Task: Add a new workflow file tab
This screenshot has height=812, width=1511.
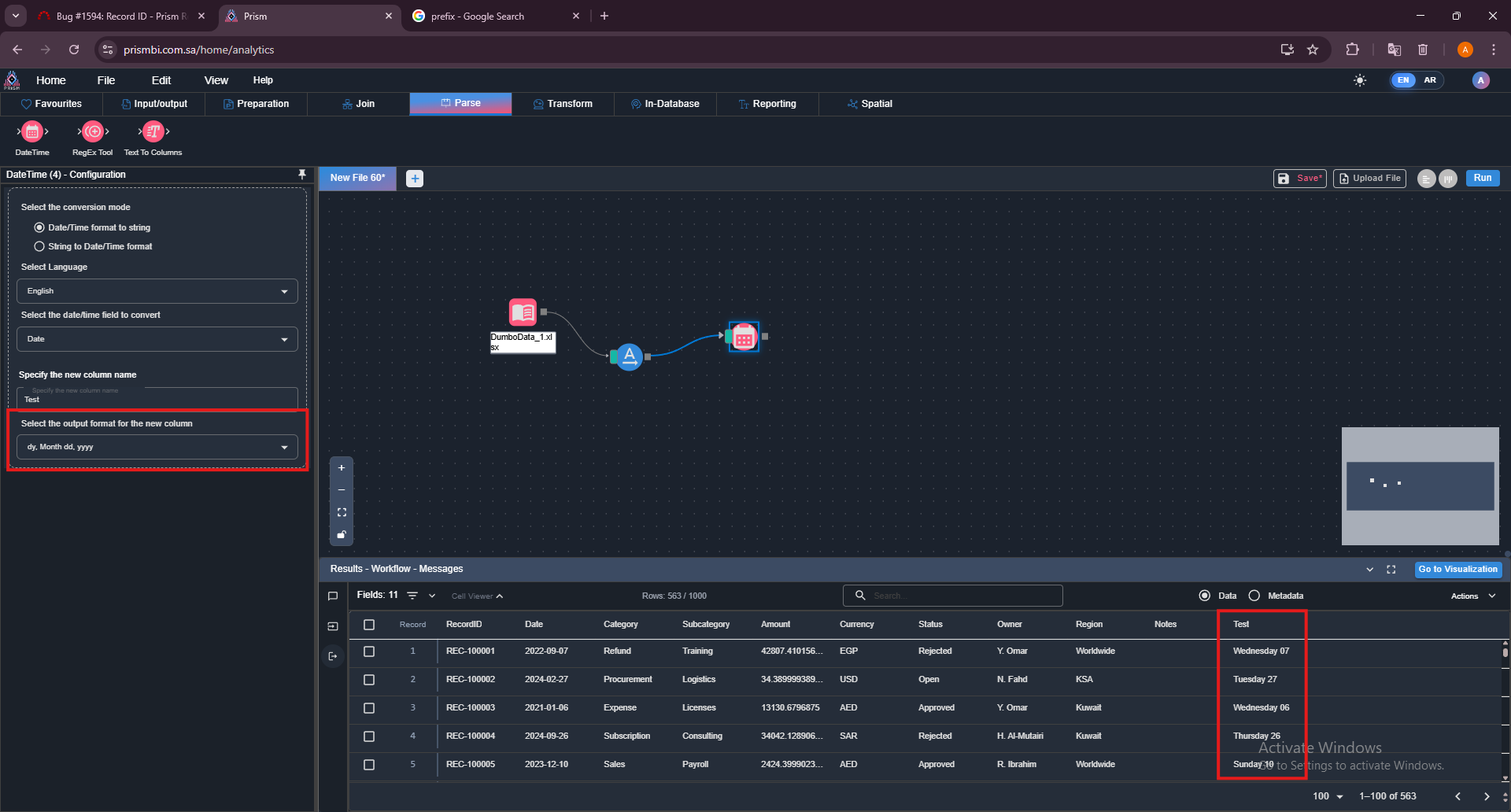Action: [415, 179]
